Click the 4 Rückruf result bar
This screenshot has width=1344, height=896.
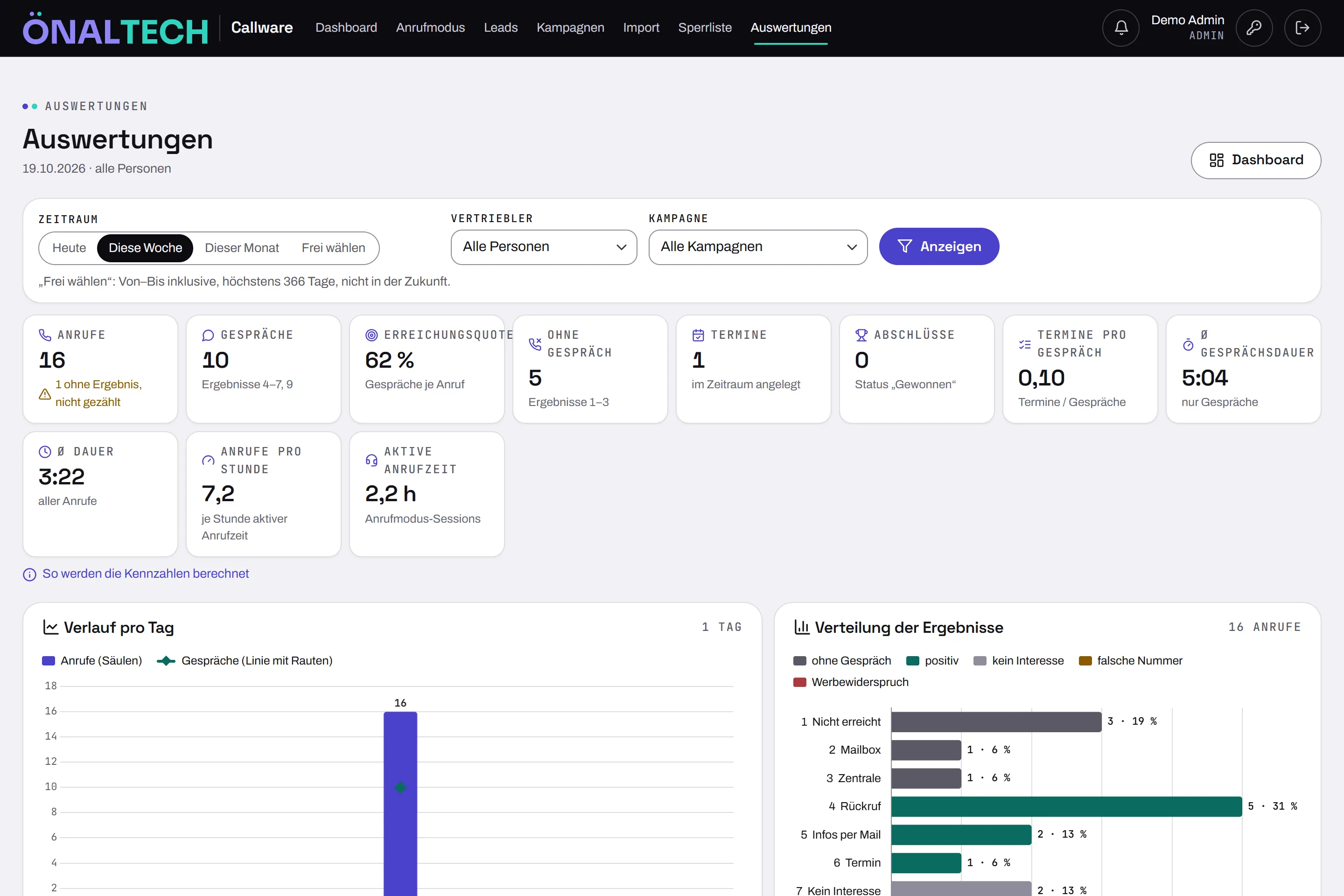point(1066,806)
